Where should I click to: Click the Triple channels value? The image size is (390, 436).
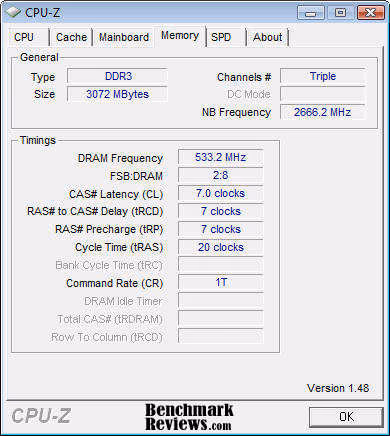coord(323,76)
